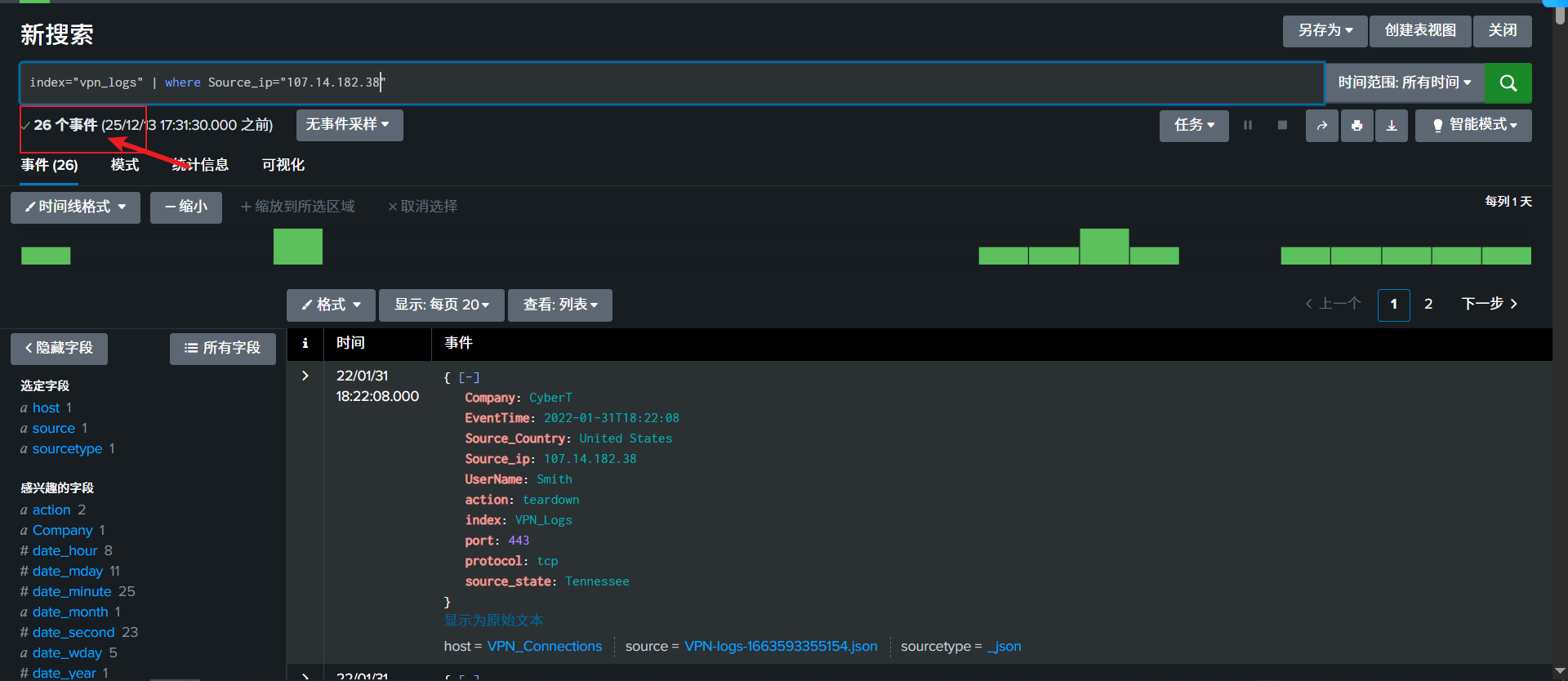The image size is (1568, 681).
Task: Expand the 显示: 每页 20 dropdown
Action: point(441,305)
